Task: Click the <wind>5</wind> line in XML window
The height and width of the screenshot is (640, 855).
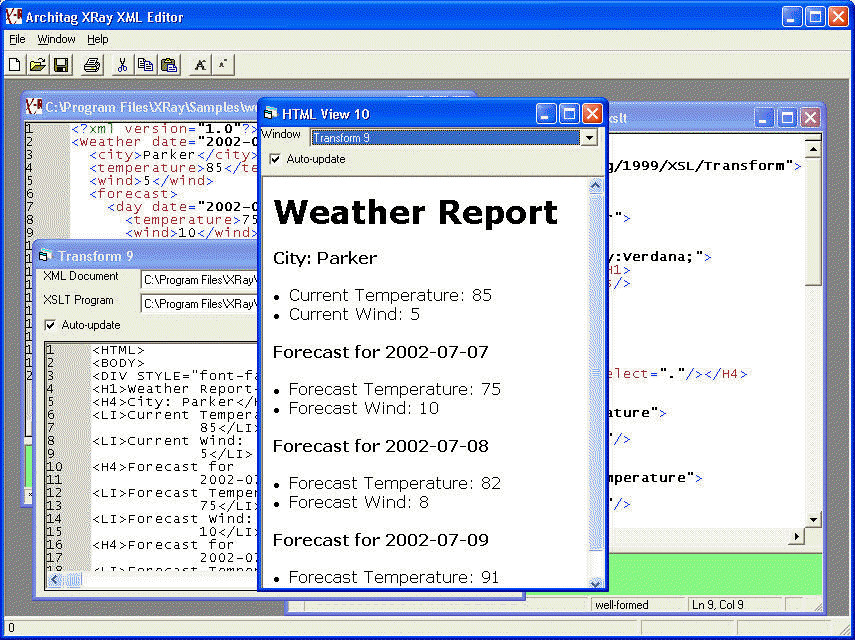Action: point(152,180)
